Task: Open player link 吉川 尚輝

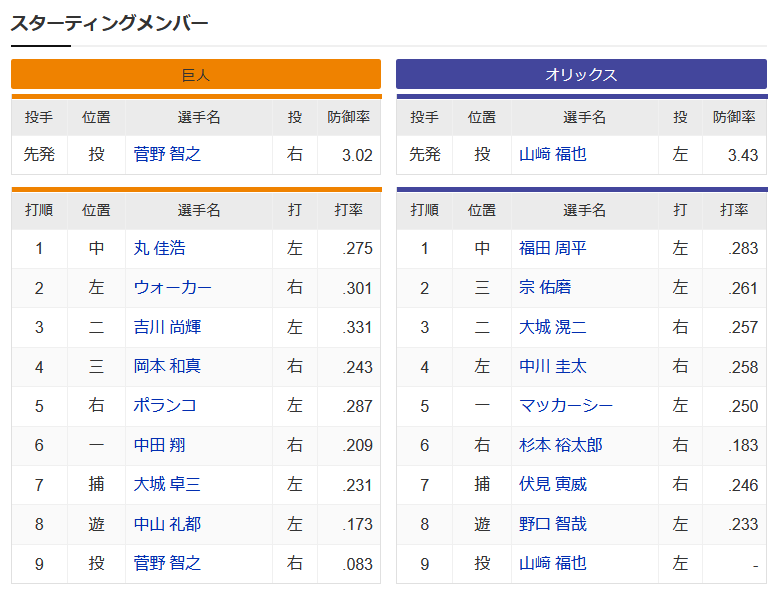Action: click(167, 327)
